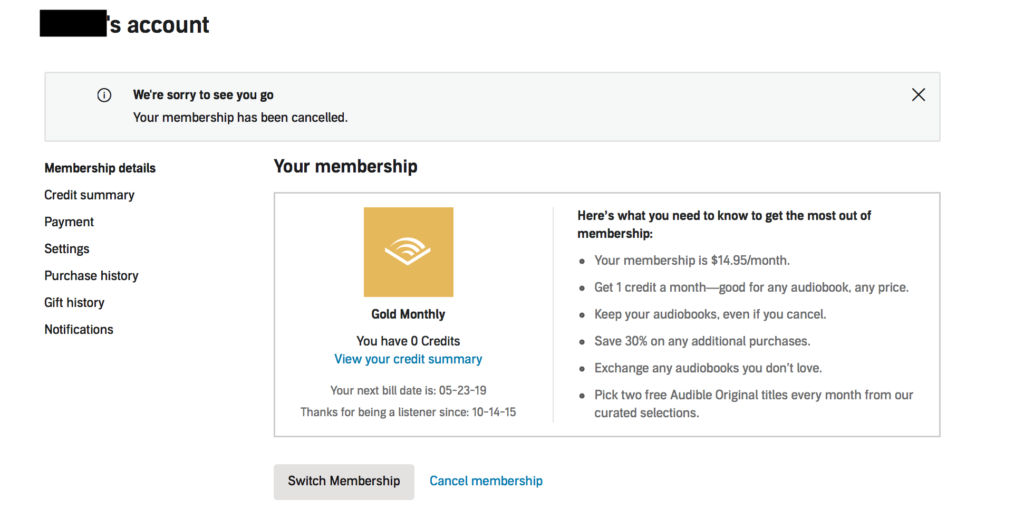Image resolution: width=1024 pixels, height=518 pixels.
Task: Click the account name page title
Action: point(125,25)
